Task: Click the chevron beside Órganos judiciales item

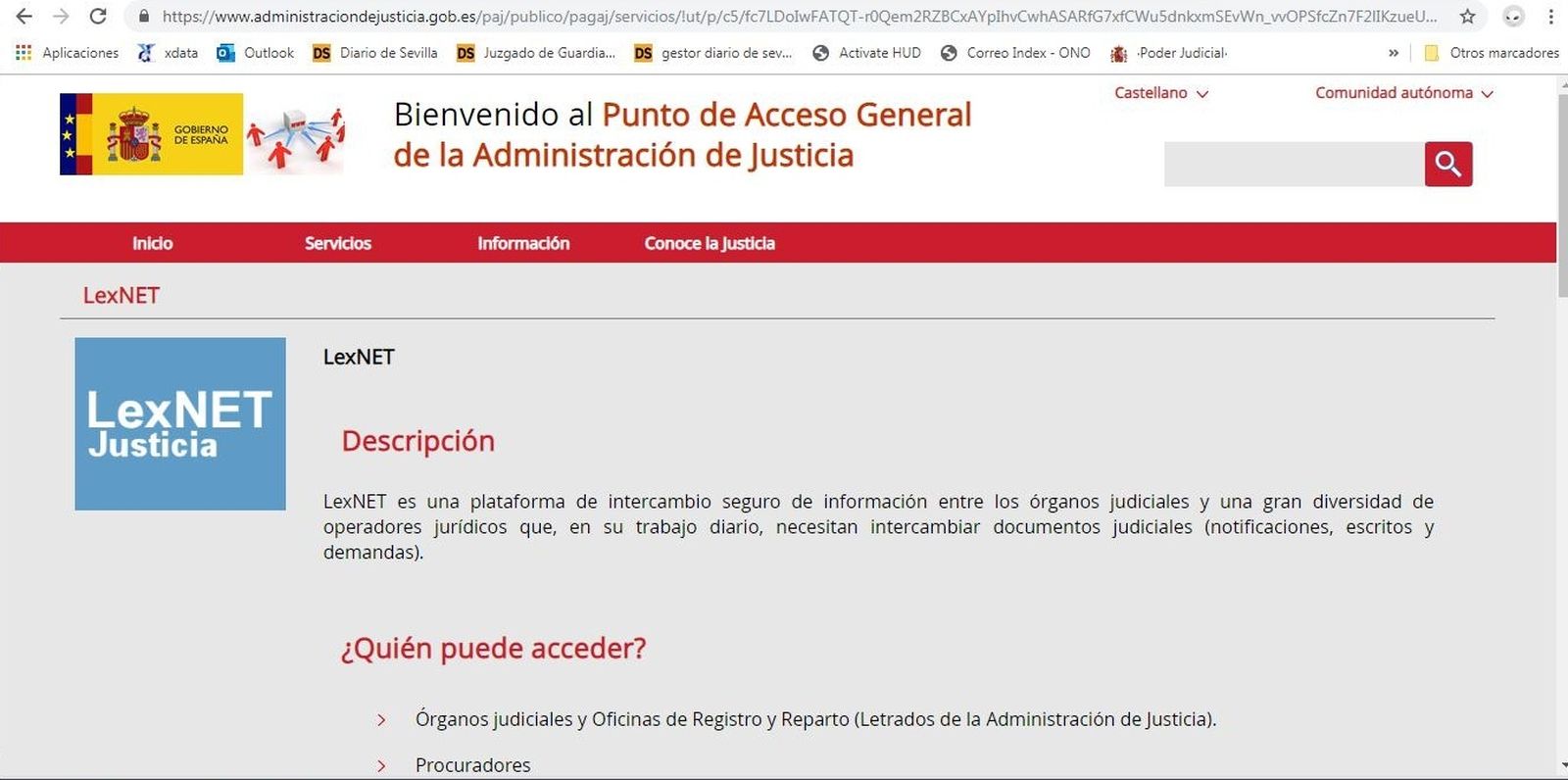Action: (x=382, y=720)
